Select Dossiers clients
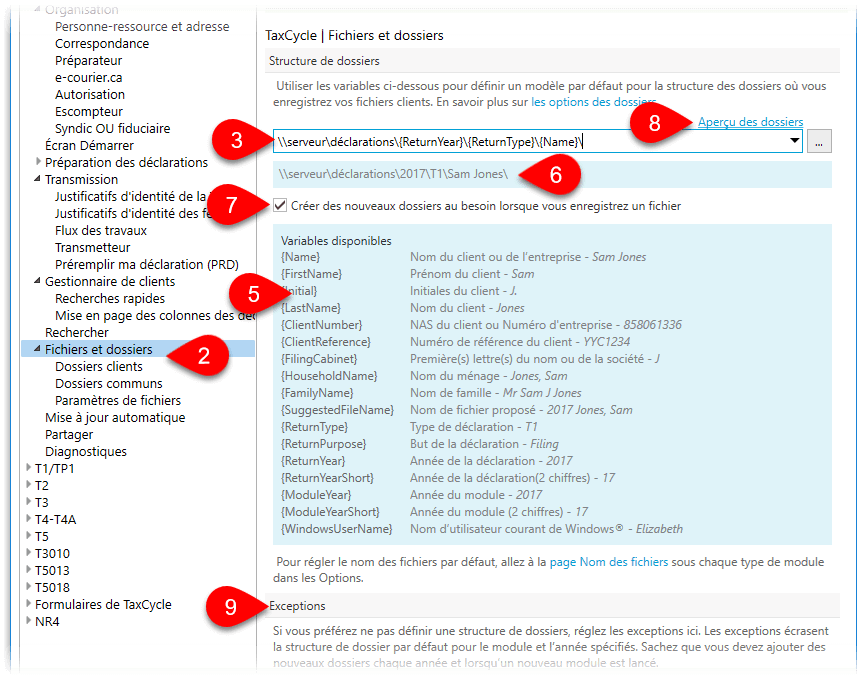Screen dimensions: 857x680 coord(98,366)
